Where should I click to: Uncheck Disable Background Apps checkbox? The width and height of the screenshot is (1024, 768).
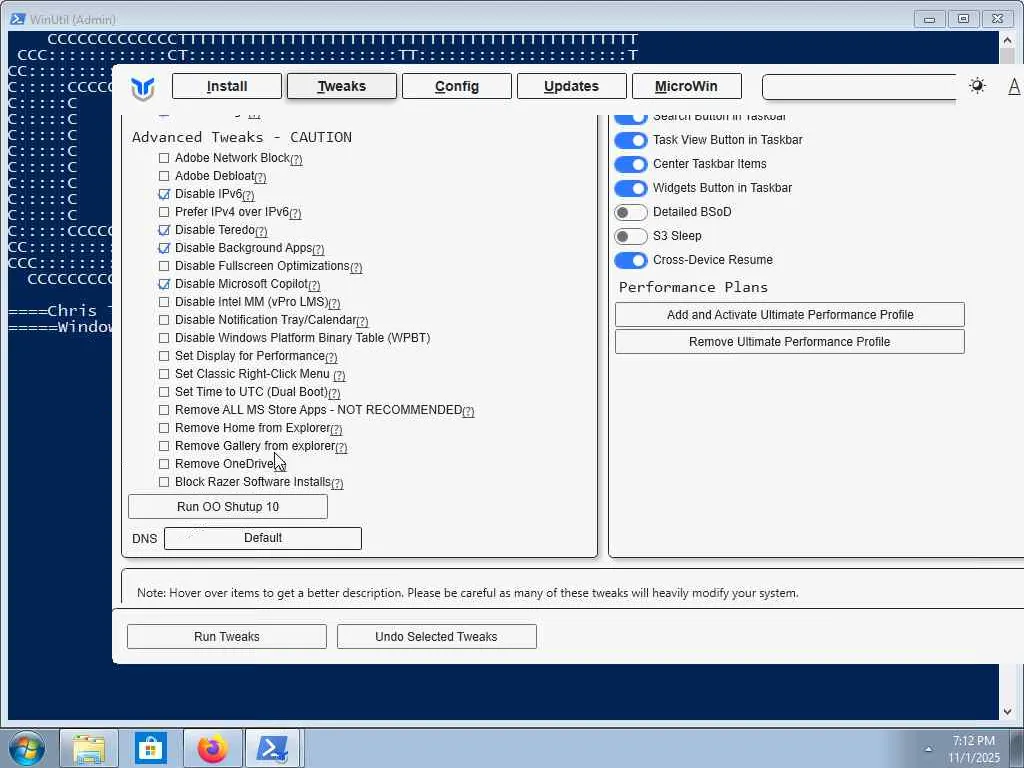(x=164, y=248)
